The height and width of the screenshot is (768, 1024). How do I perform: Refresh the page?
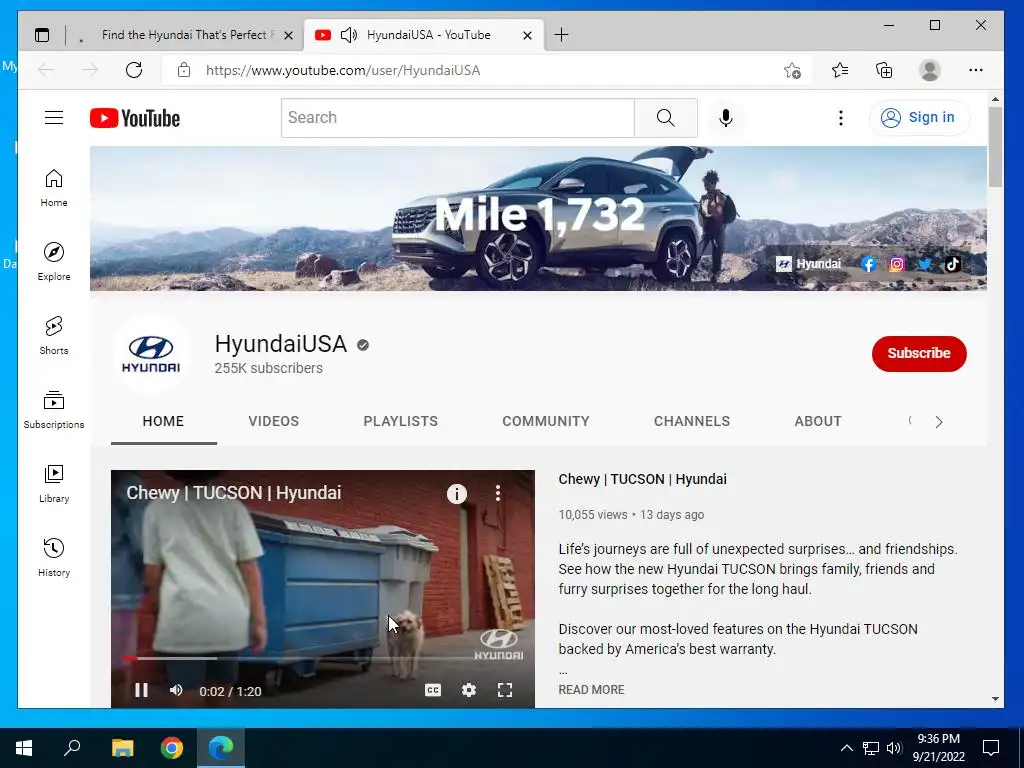click(x=134, y=70)
